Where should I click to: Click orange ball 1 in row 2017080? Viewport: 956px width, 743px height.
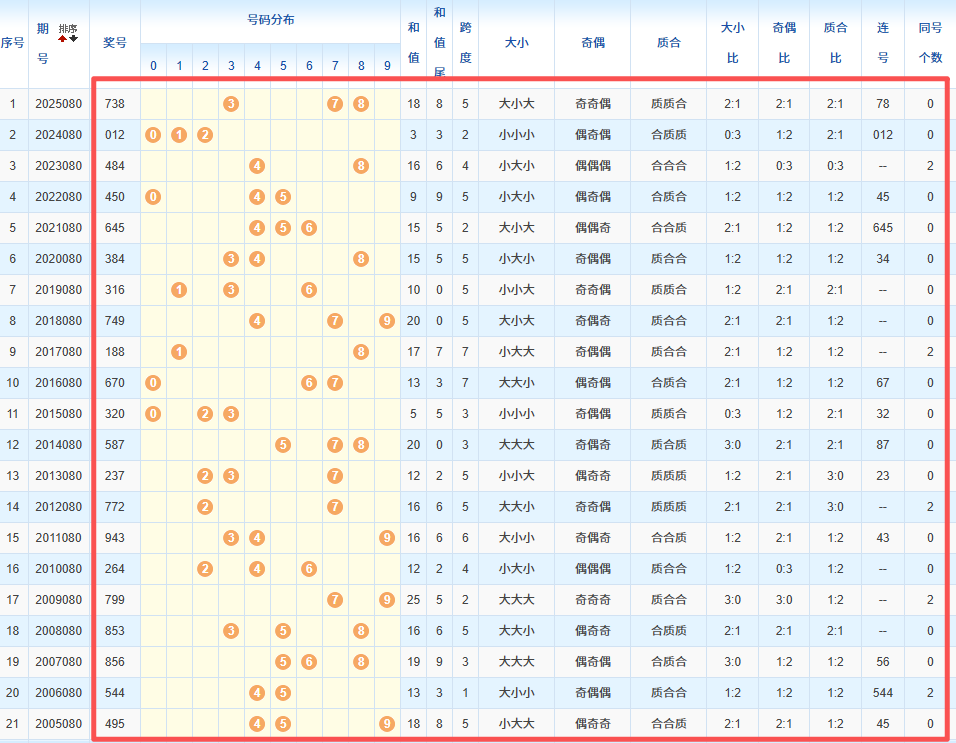[179, 352]
